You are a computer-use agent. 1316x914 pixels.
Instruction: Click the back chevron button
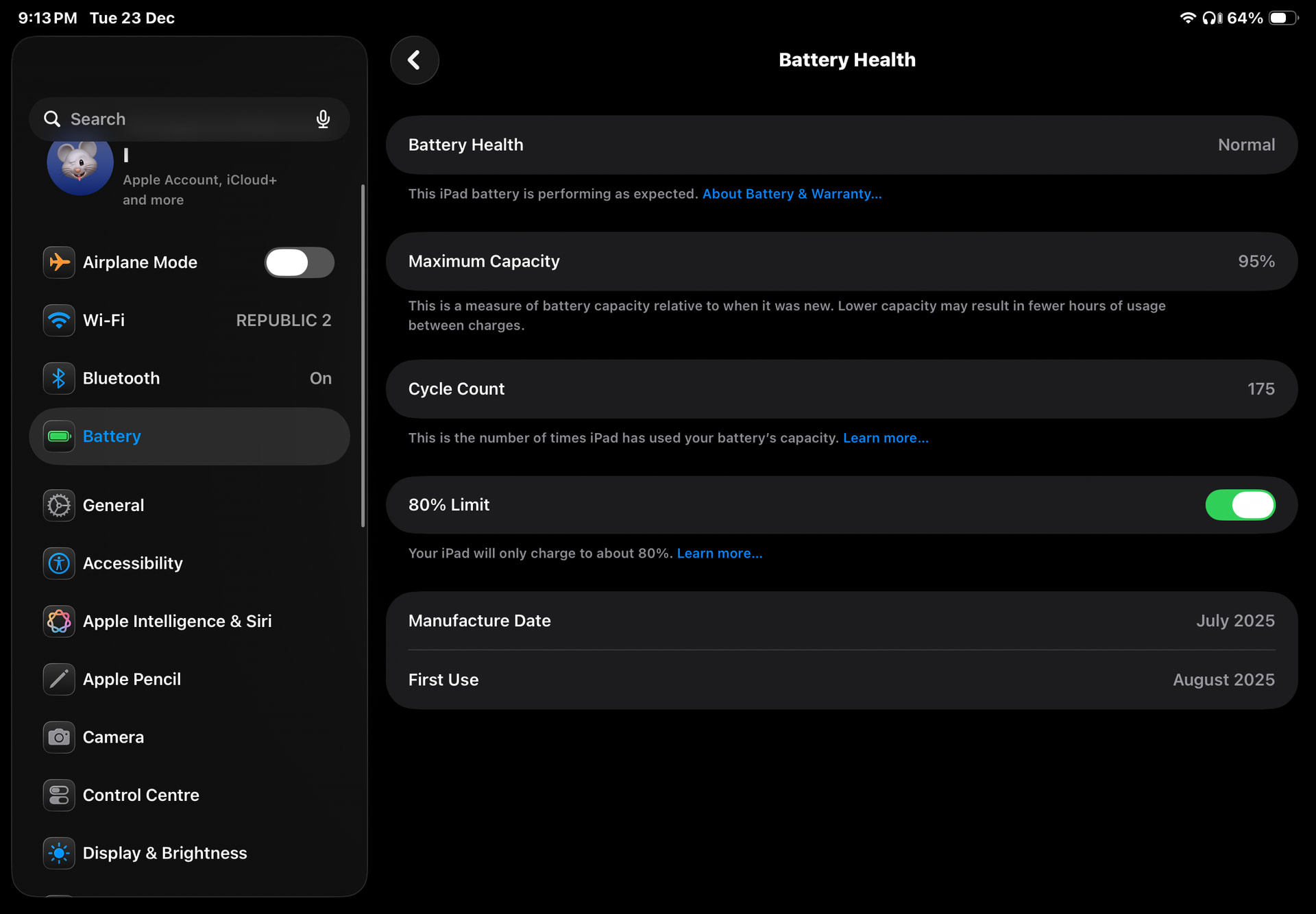pos(414,60)
